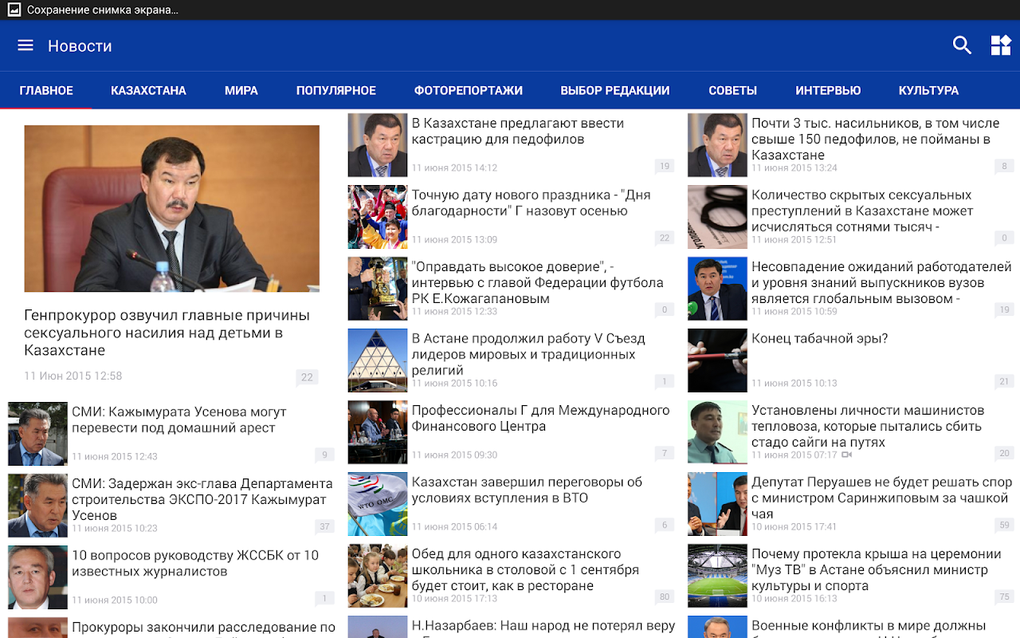Click schoolchildren lunch thumbnail
Screen dimensions: 1020x638
click(x=377, y=576)
